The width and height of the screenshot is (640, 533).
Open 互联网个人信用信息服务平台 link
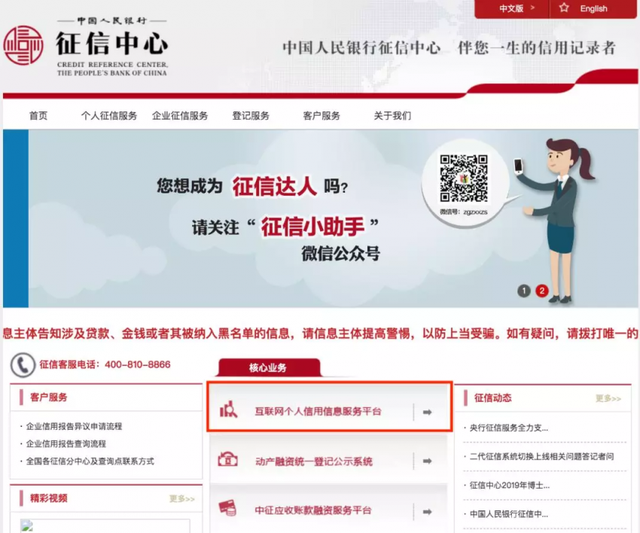pyautogui.click(x=318, y=411)
